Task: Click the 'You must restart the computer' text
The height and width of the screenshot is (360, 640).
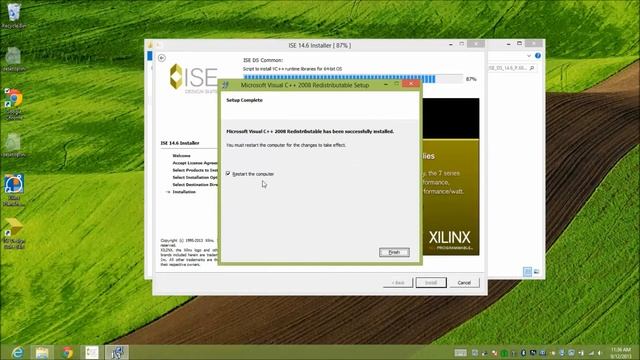Action: pyautogui.click(x=286, y=145)
